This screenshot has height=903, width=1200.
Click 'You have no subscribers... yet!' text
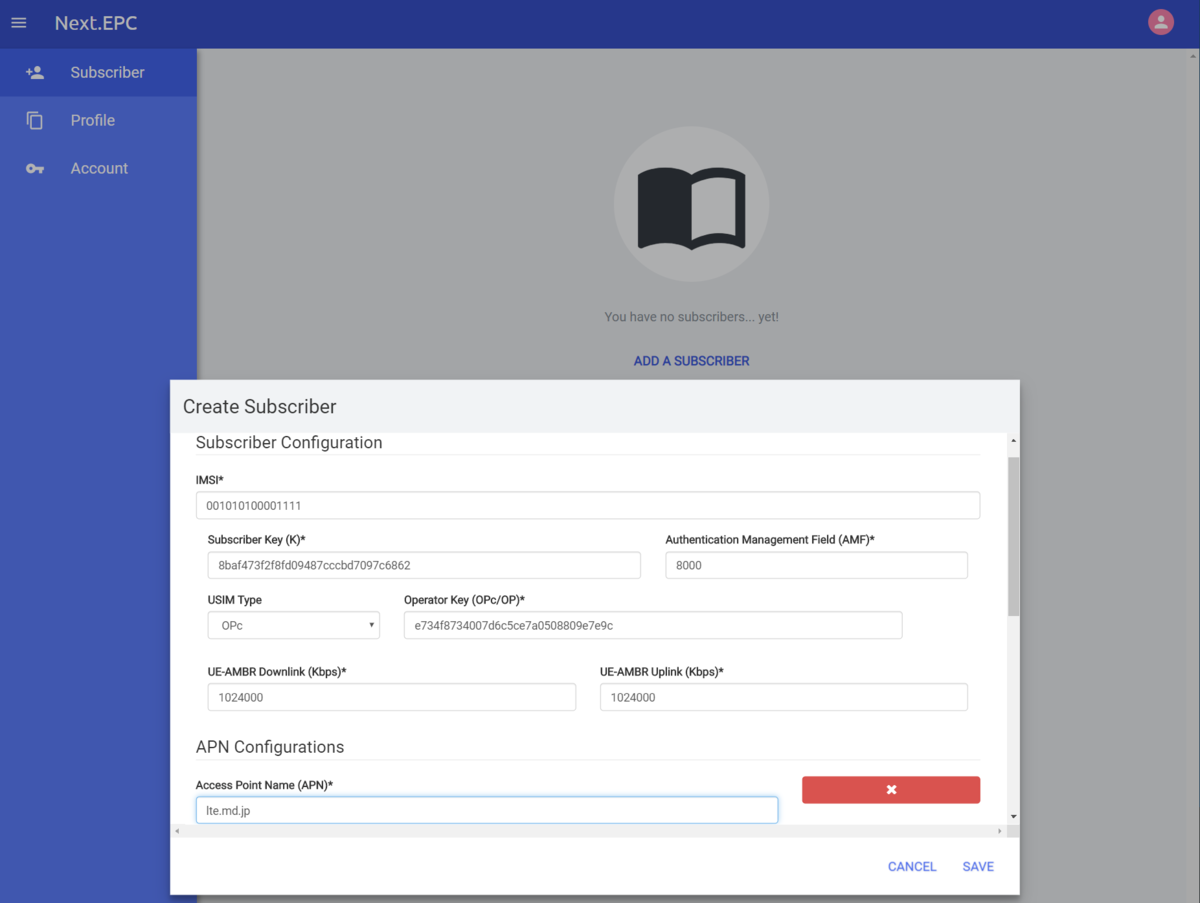point(691,317)
